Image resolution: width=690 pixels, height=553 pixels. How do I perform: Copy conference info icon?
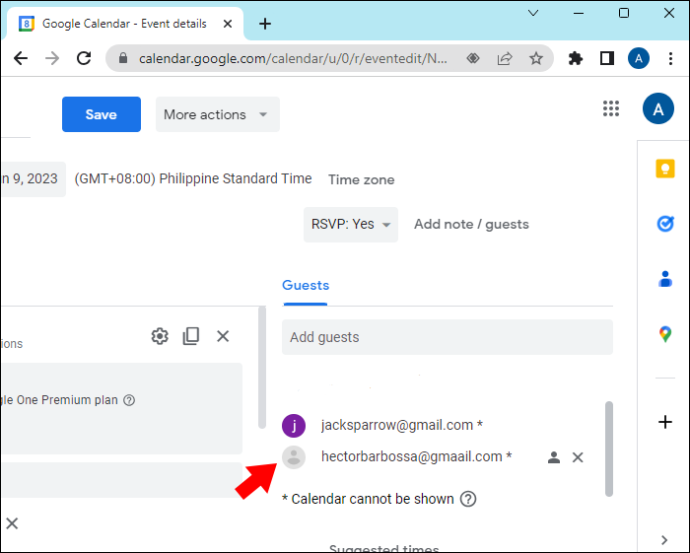[x=191, y=336]
